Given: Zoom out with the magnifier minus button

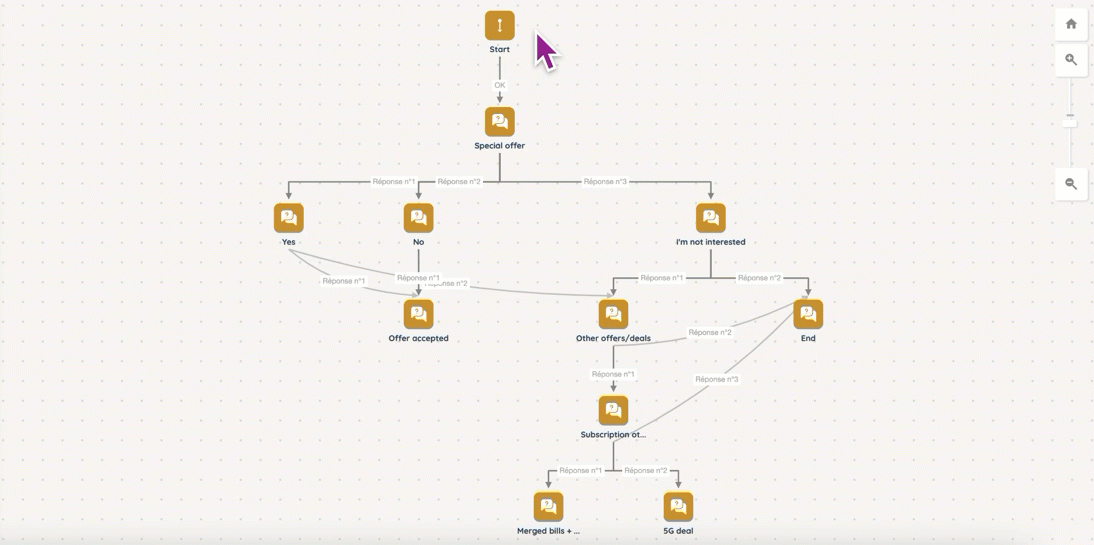Looking at the screenshot, I should tap(1071, 184).
